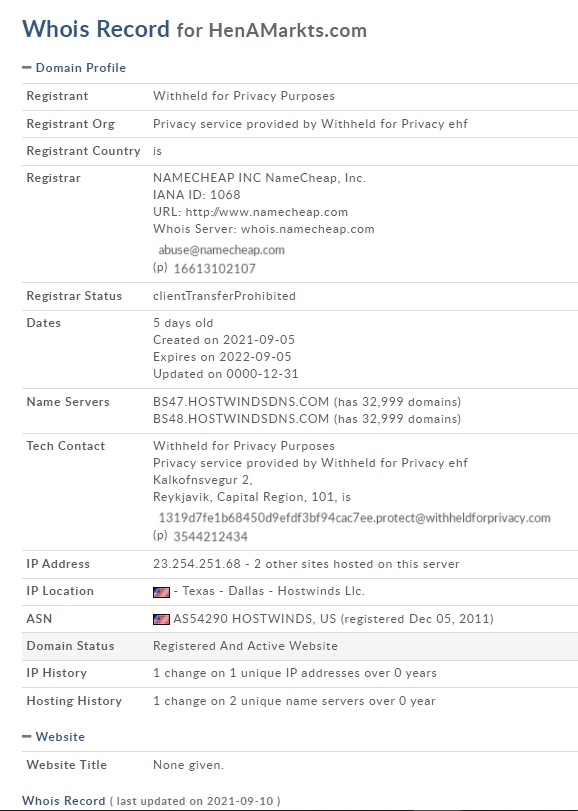
Task: Click the withheldforprivacy.com protect email
Action: click(x=354, y=518)
